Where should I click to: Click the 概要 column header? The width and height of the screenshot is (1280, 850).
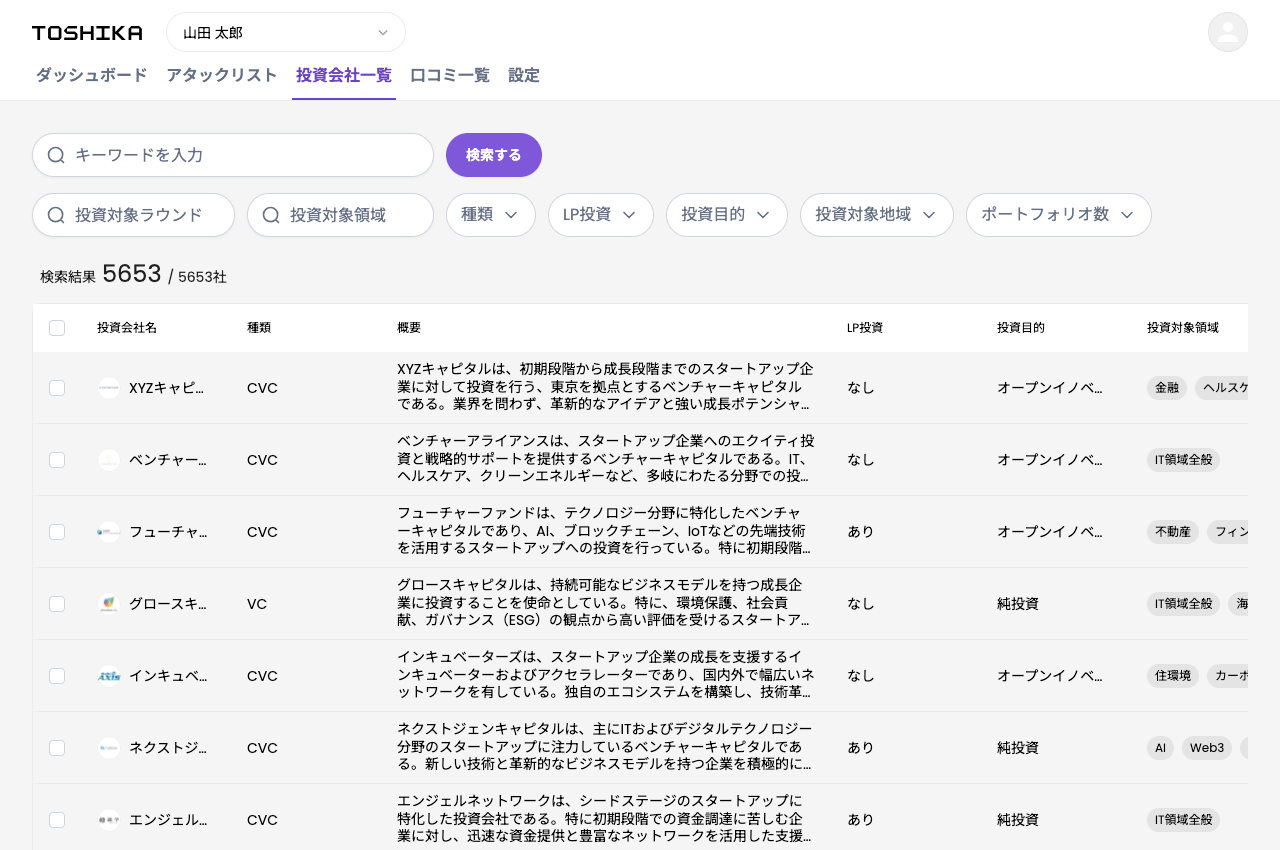[409, 328]
